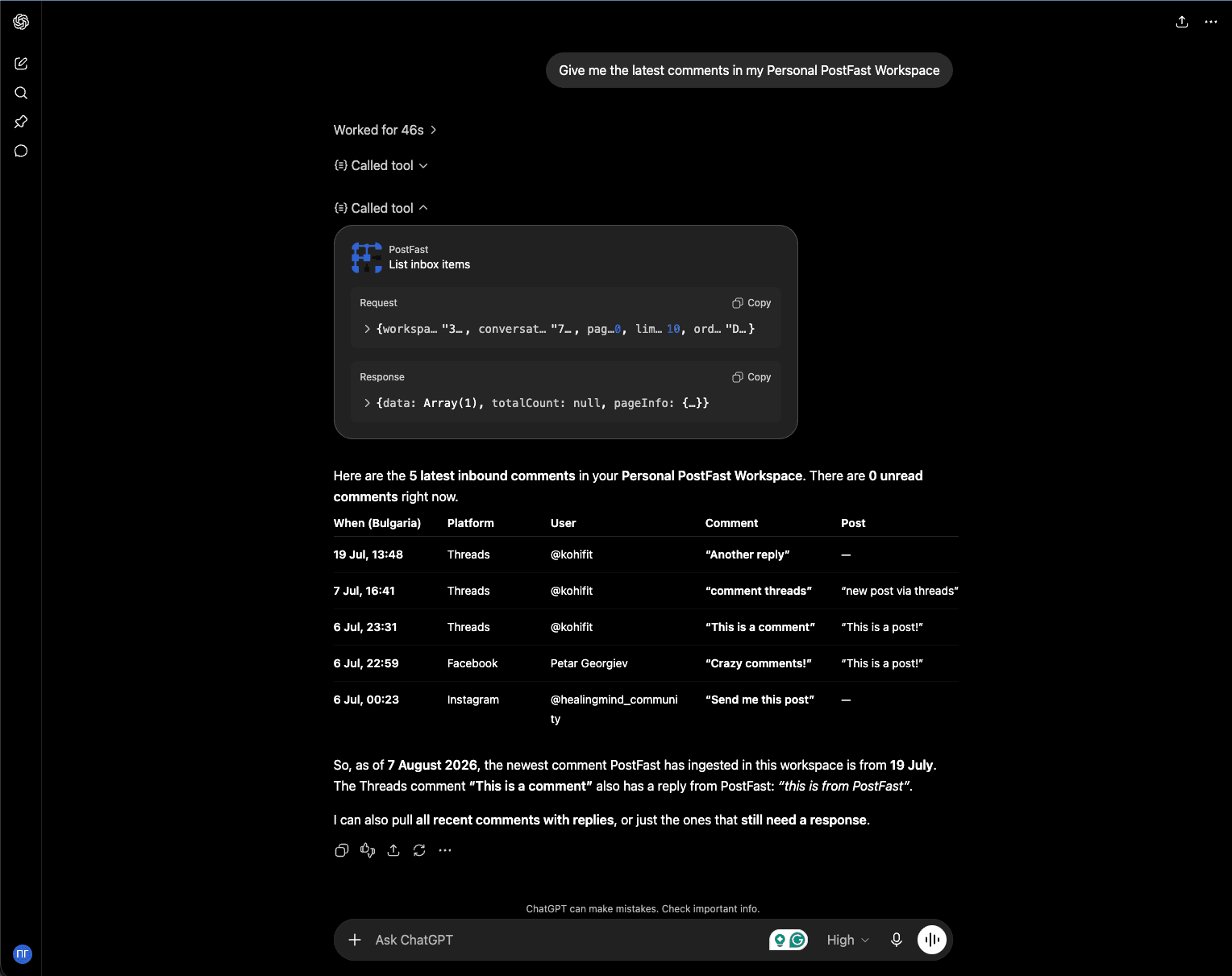Image resolution: width=1232 pixels, height=976 pixels.
Task: Click the PostFast app logo
Action: click(367, 257)
